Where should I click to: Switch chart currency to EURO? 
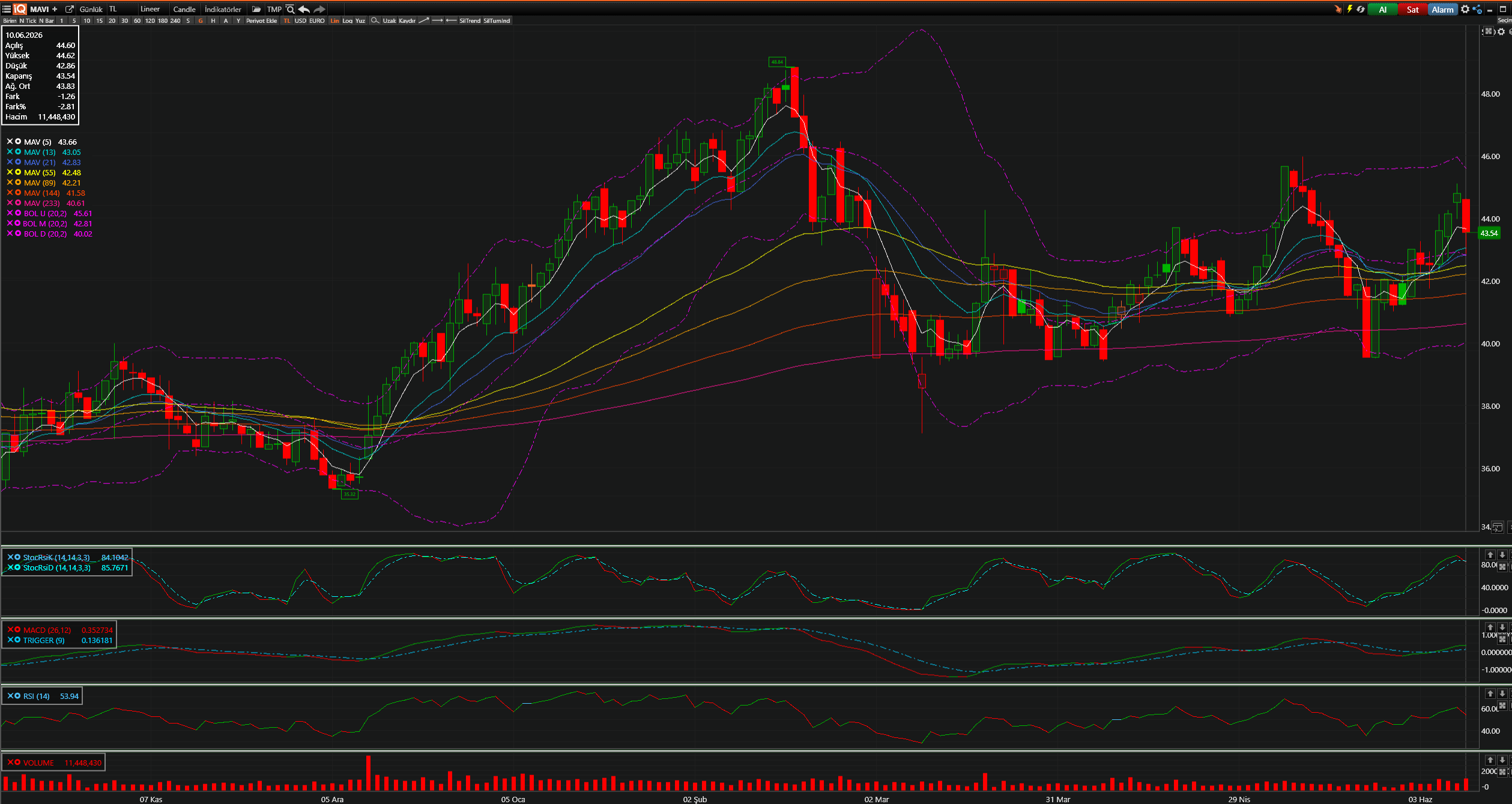(317, 20)
